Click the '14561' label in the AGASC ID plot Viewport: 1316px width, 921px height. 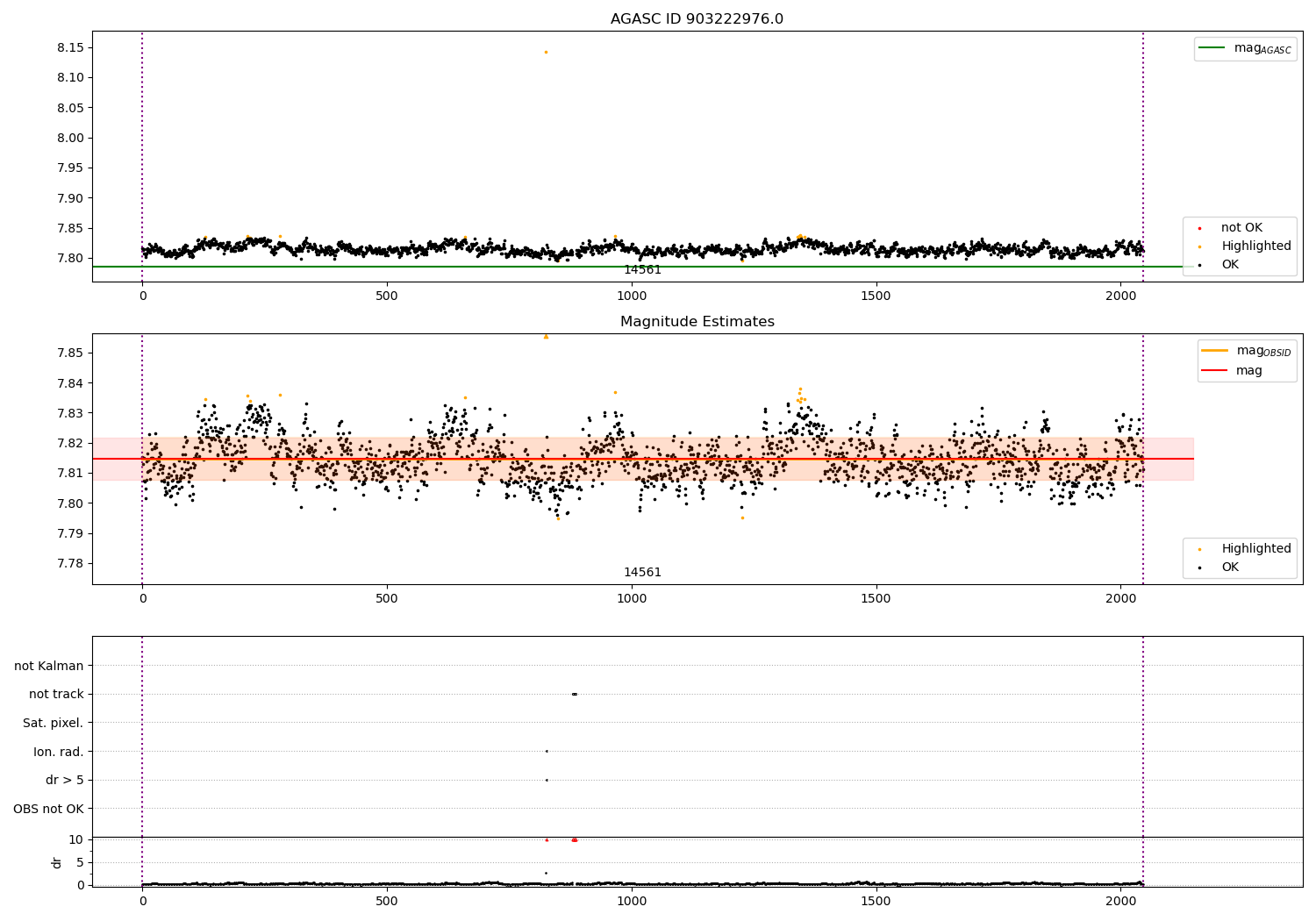642,270
